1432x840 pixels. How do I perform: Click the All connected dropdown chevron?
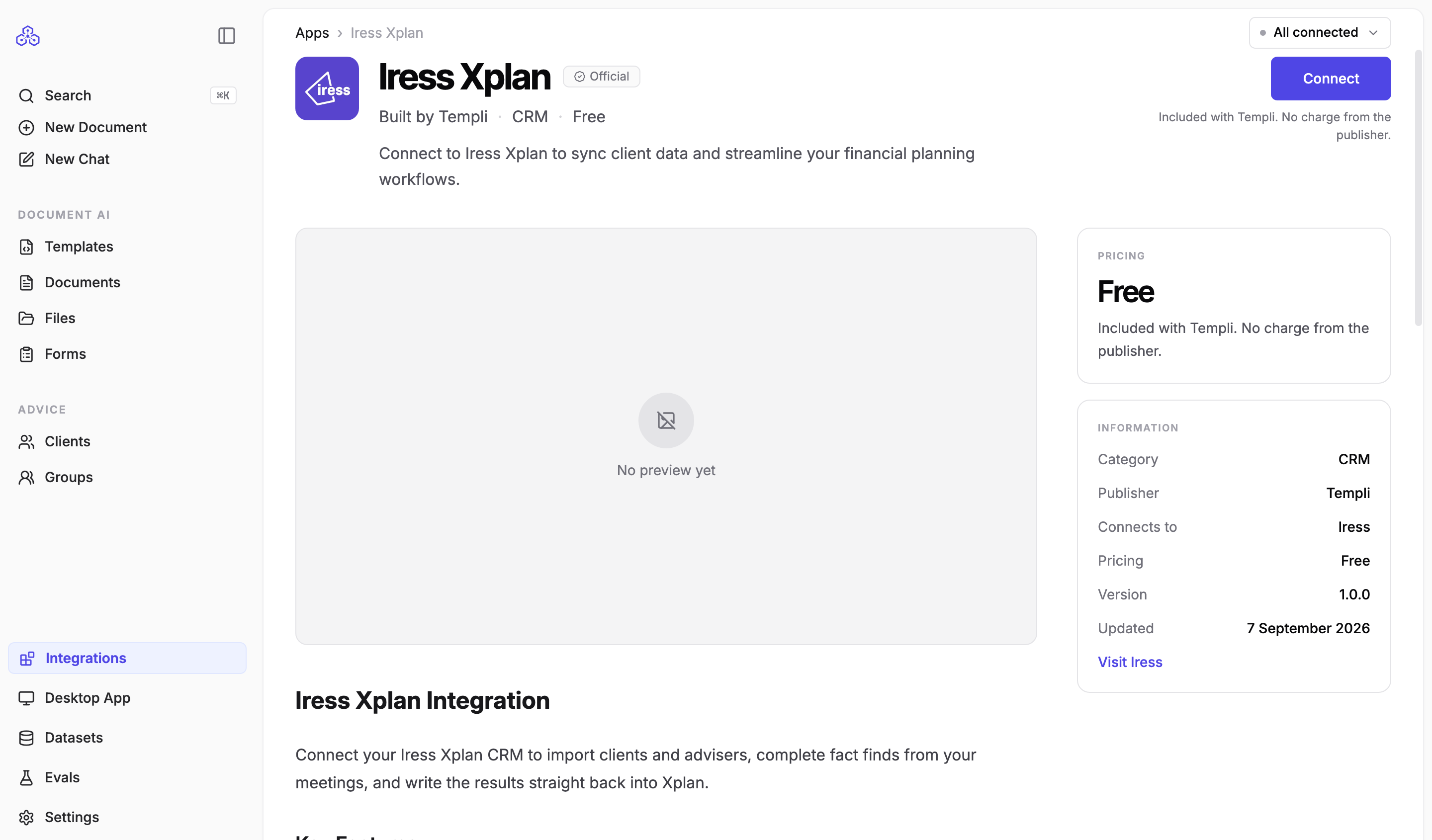1373,32
